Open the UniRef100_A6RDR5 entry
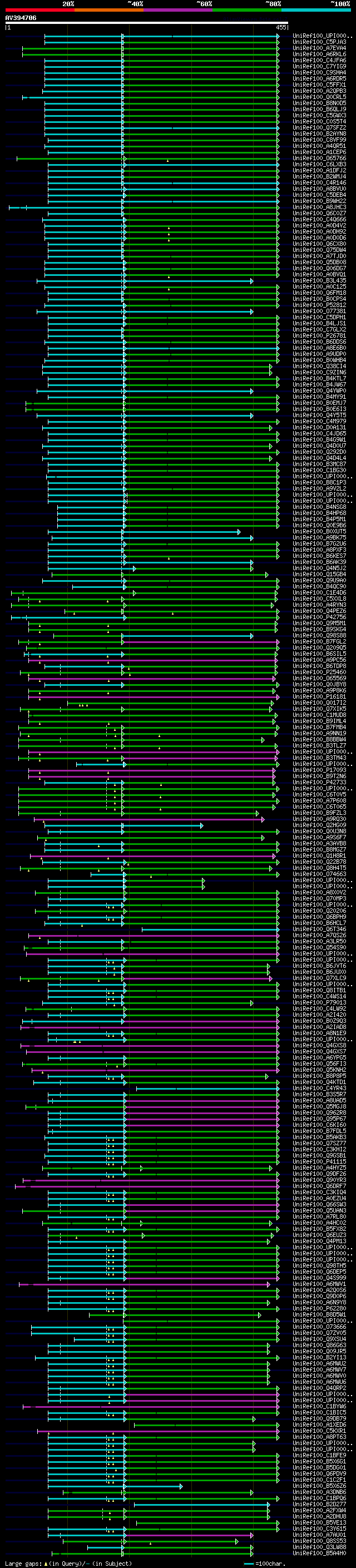 319,78
